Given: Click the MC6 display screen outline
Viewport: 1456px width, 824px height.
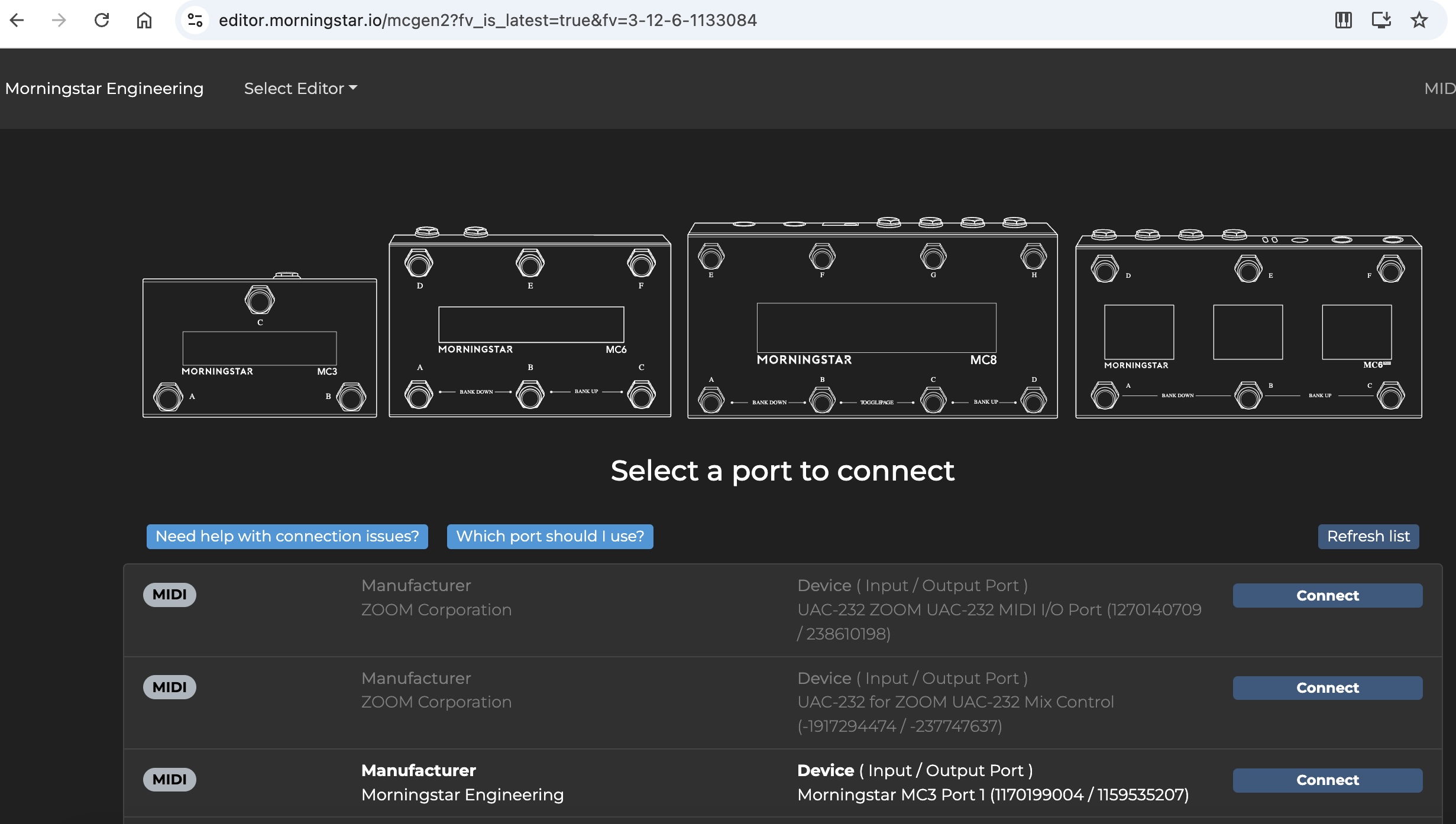Looking at the screenshot, I should [531, 324].
